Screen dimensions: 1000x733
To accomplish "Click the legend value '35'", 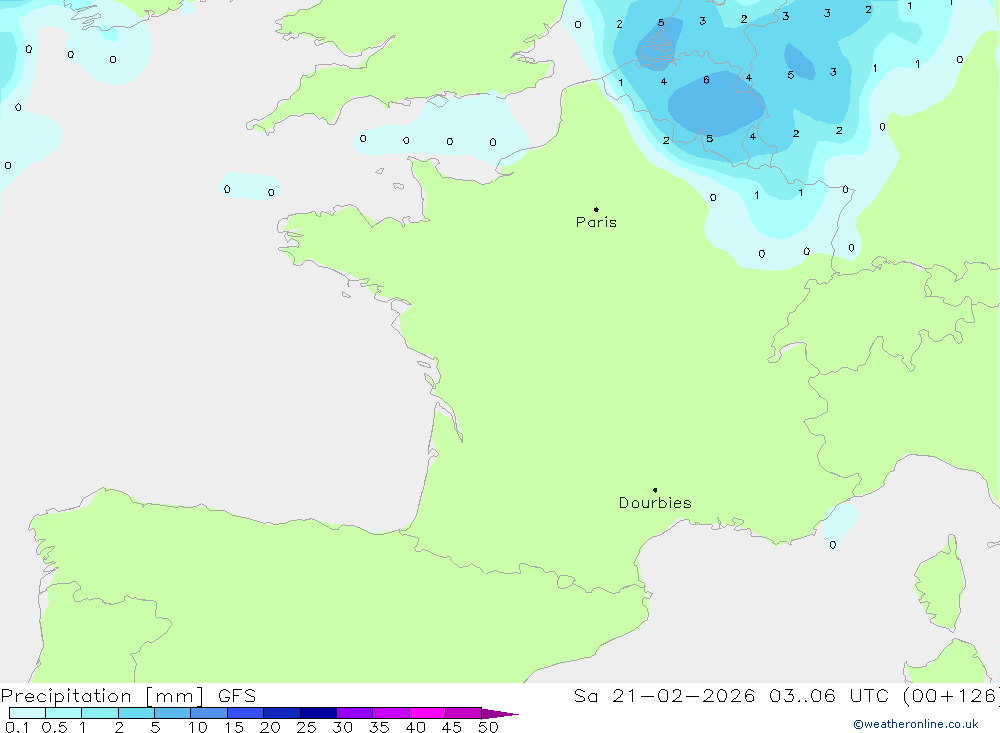I will click(x=379, y=727).
